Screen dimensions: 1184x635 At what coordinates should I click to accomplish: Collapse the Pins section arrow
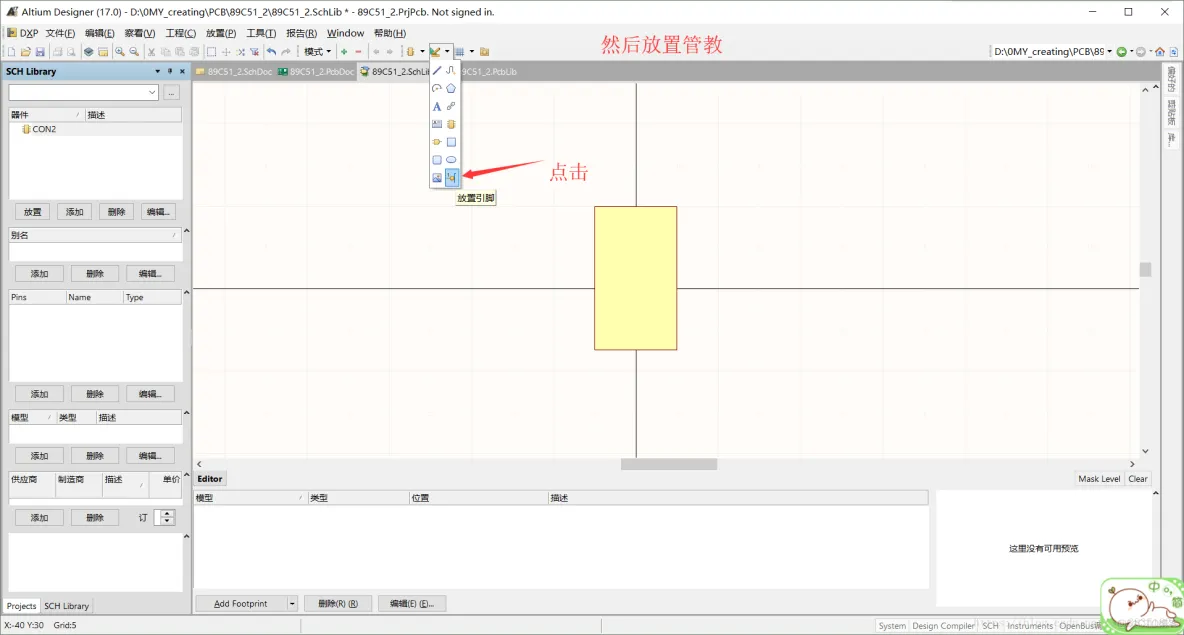pyautogui.click(x=187, y=293)
